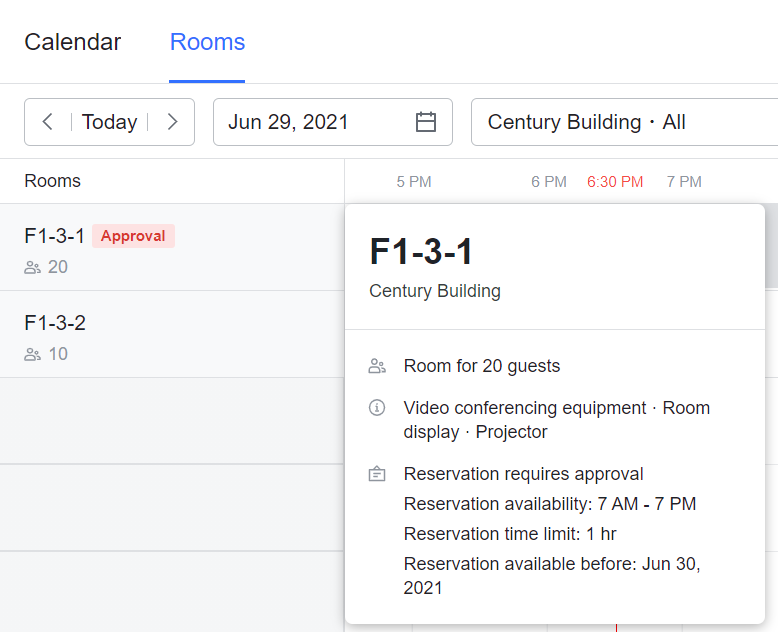Viewport: 778px width, 632px height.
Task: Click the capacity icon for room F1-3-1
Action: point(33,267)
